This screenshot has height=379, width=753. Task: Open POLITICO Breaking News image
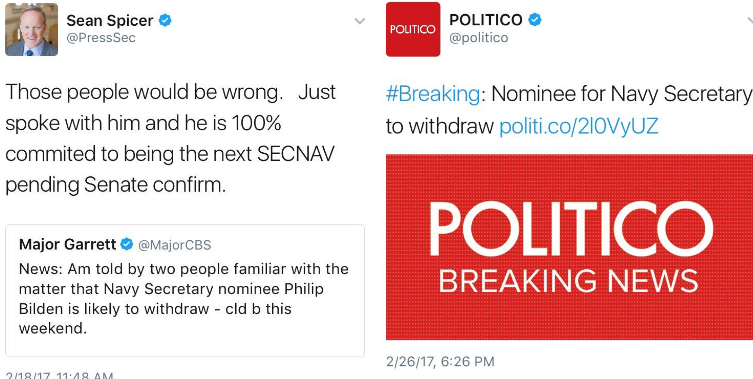point(570,247)
